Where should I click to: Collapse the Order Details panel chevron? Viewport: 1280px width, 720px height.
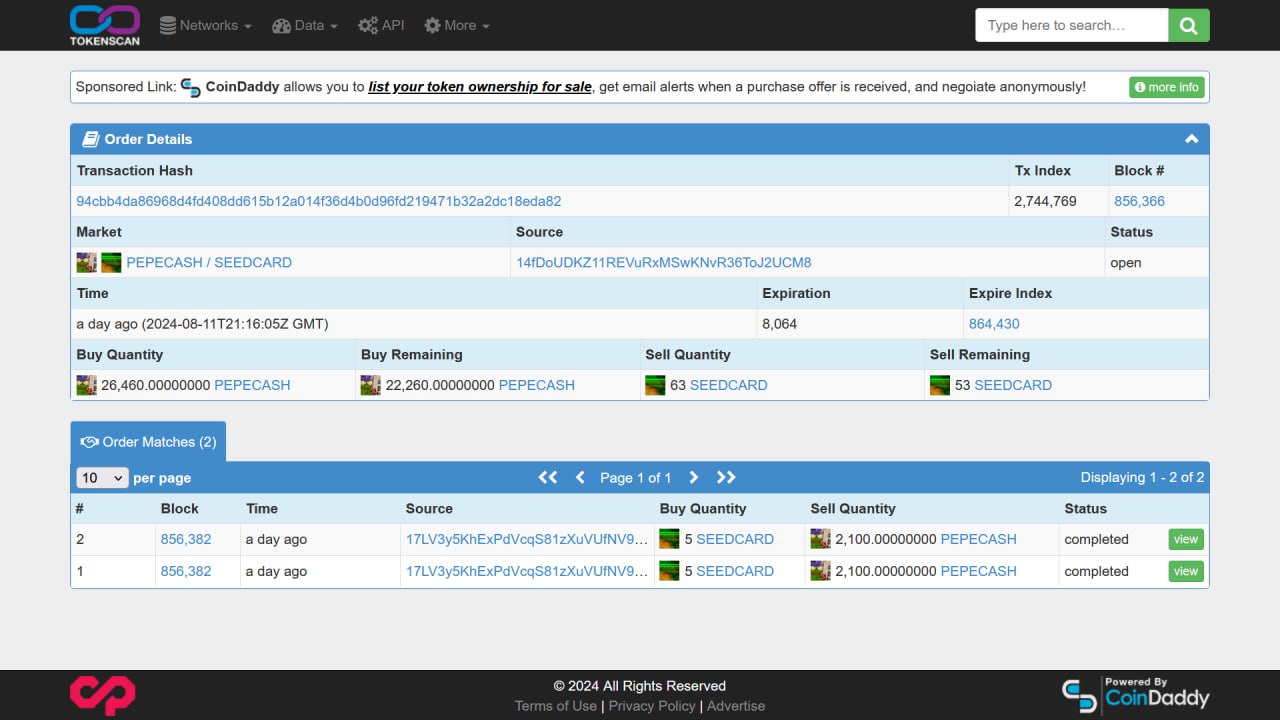1191,139
